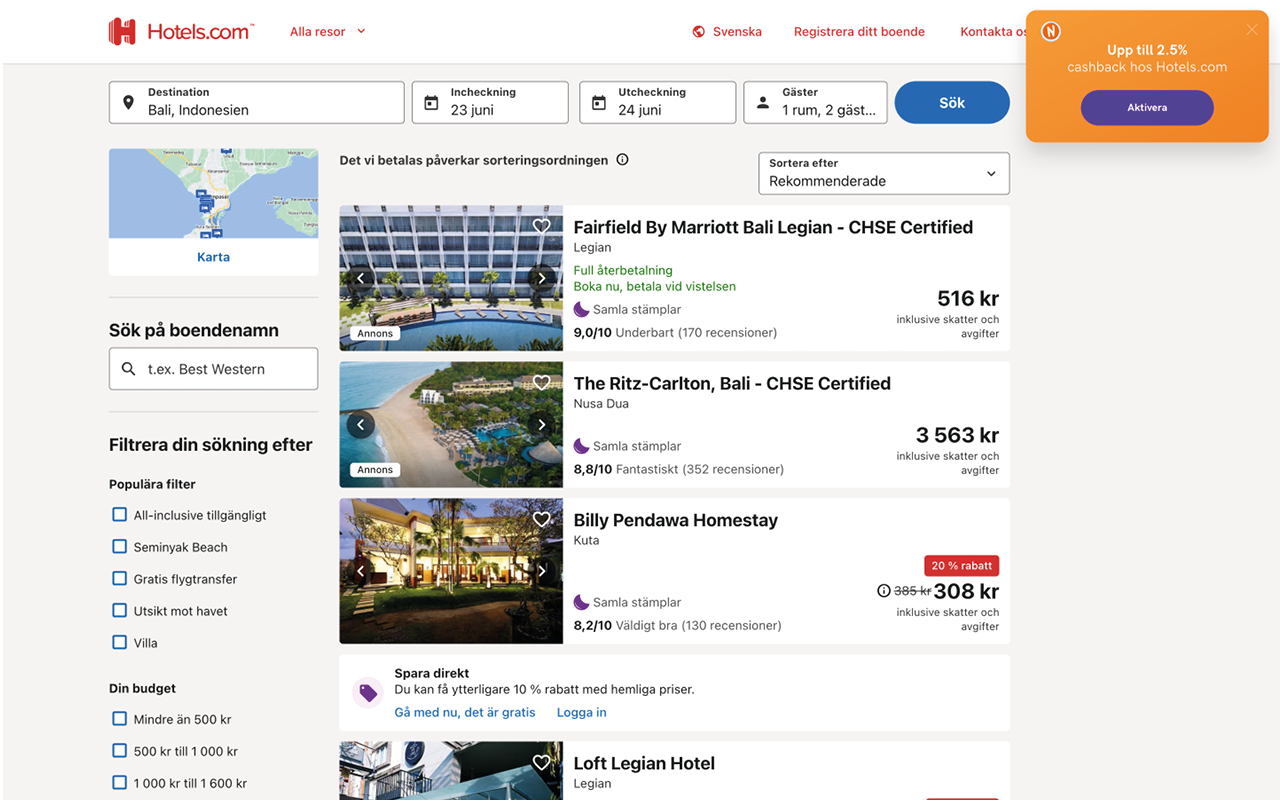Open the Alla resor dropdown
This screenshot has height=800, width=1280.
[x=328, y=32]
